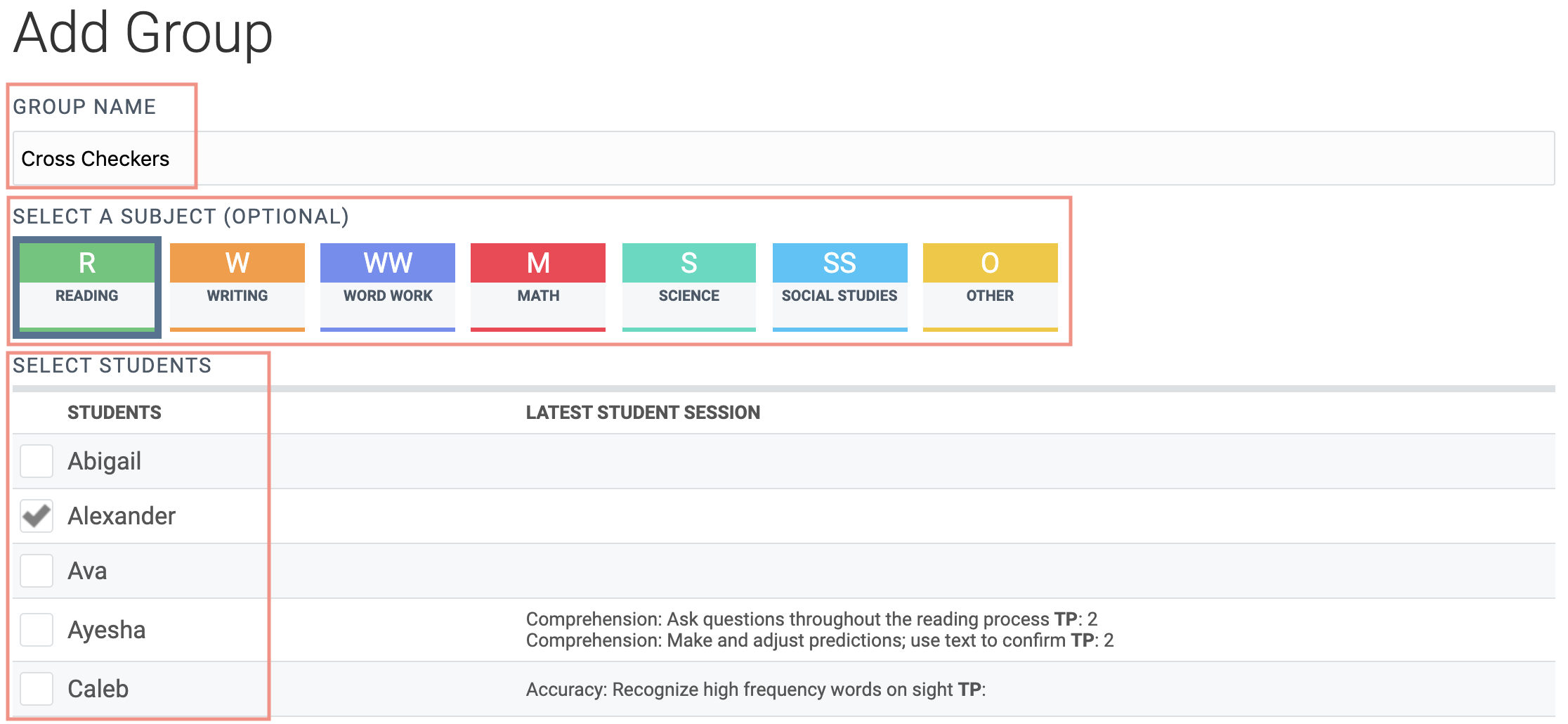This screenshot has height=724, width=1568.
Task: Uncheck Alexander's selection checkbox
Action: tap(37, 516)
